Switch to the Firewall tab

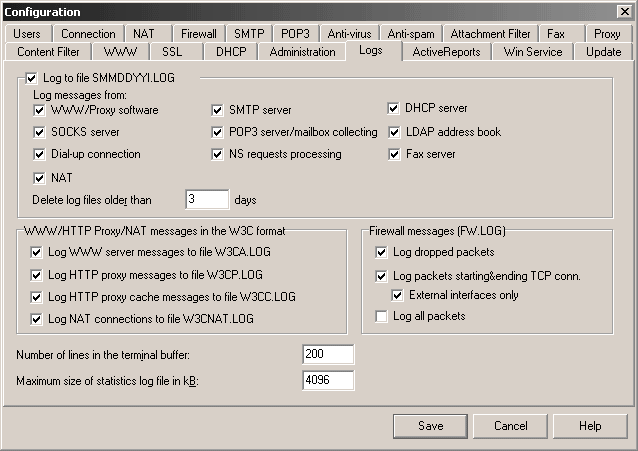click(199, 33)
